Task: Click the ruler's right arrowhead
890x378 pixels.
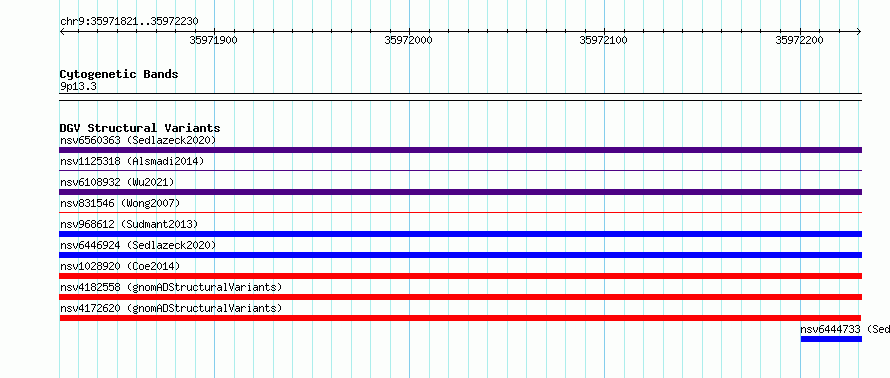Action: pyautogui.click(x=859, y=31)
